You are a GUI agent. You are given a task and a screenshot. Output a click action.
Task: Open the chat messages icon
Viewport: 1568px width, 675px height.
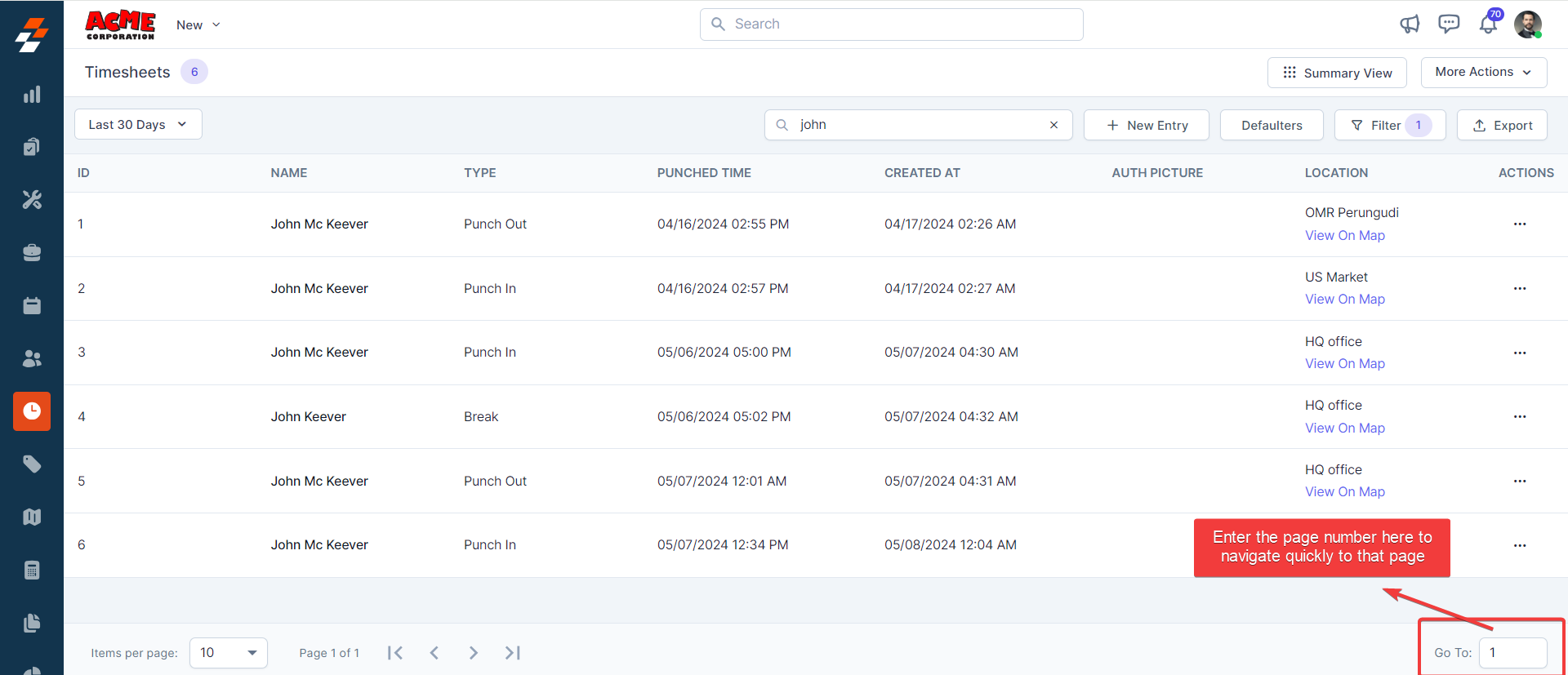point(1449,24)
